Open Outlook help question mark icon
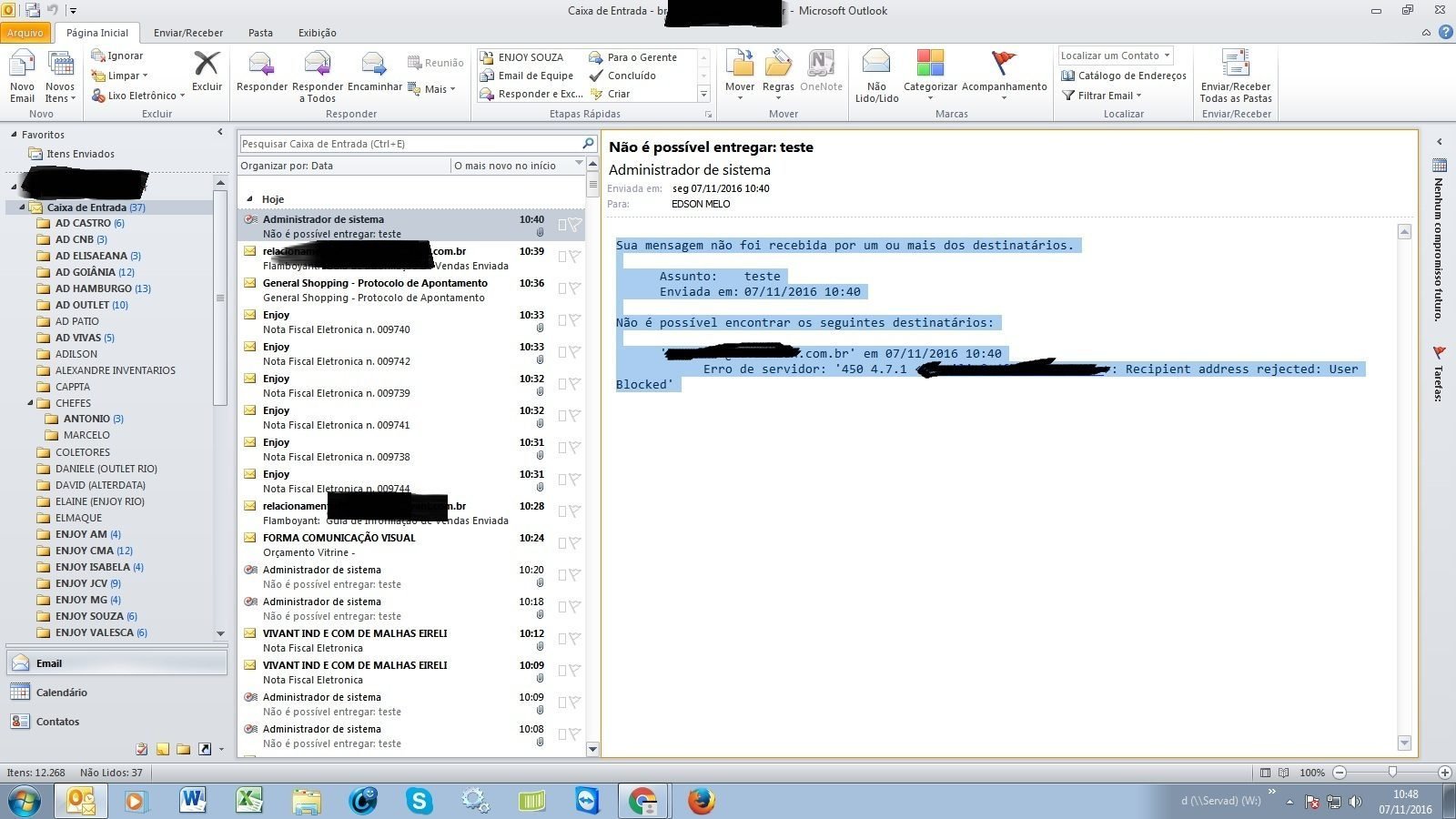Viewport: 1456px width, 819px height. pos(1445,33)
